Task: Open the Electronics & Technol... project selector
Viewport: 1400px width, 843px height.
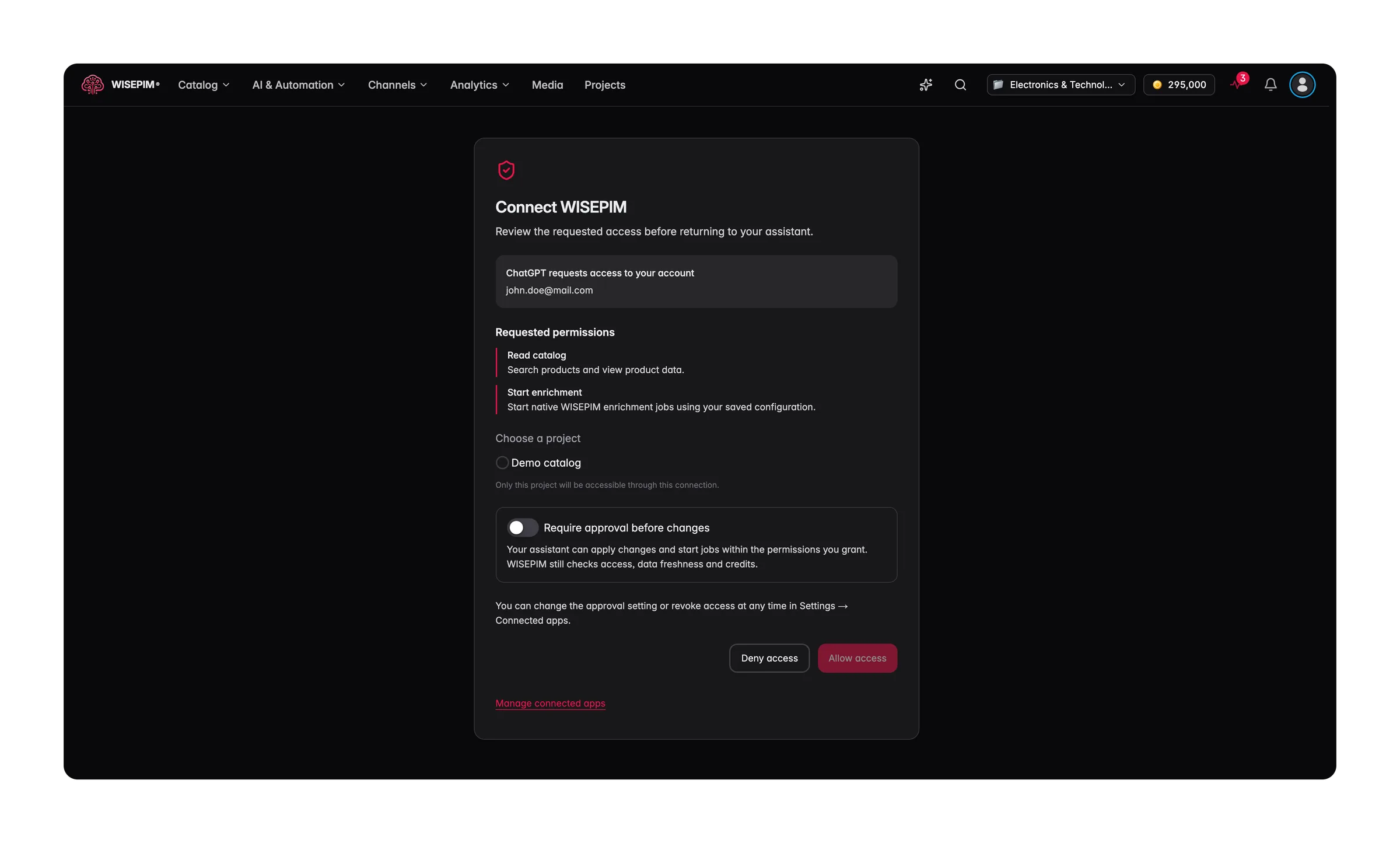Action: (x=1060, y=85)
